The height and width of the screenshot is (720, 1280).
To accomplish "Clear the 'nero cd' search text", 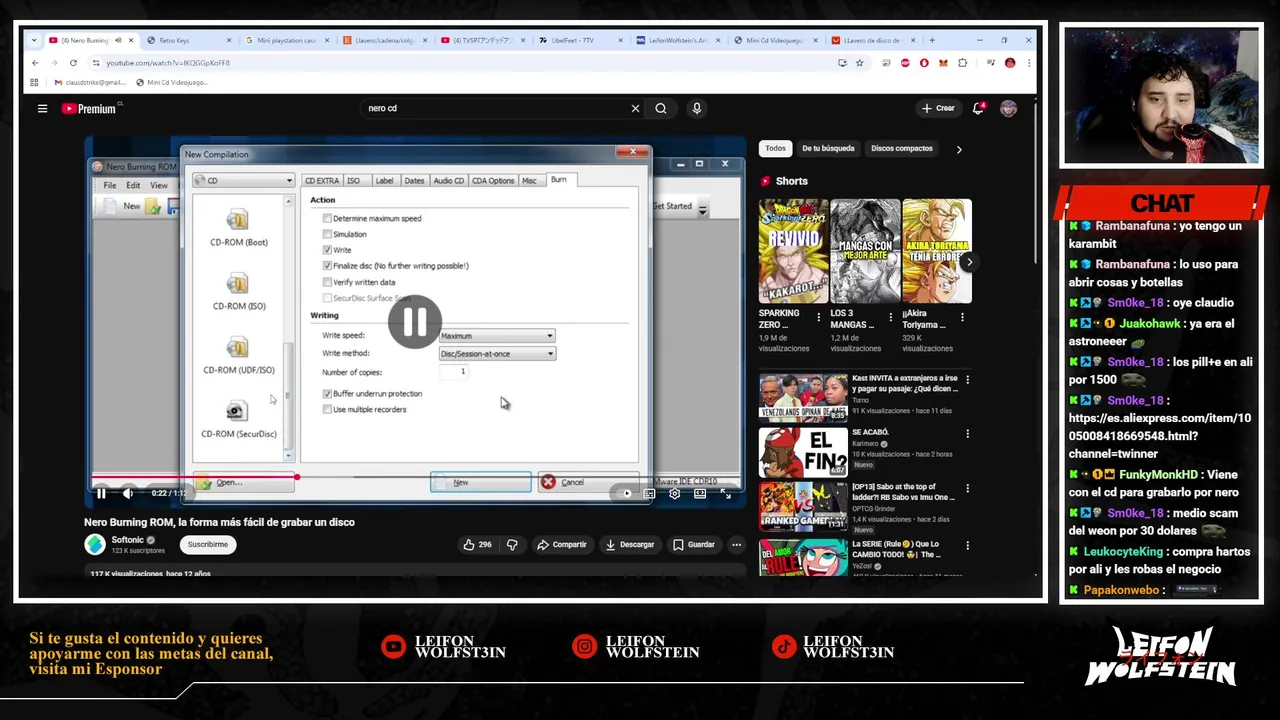I will point(635,108).
